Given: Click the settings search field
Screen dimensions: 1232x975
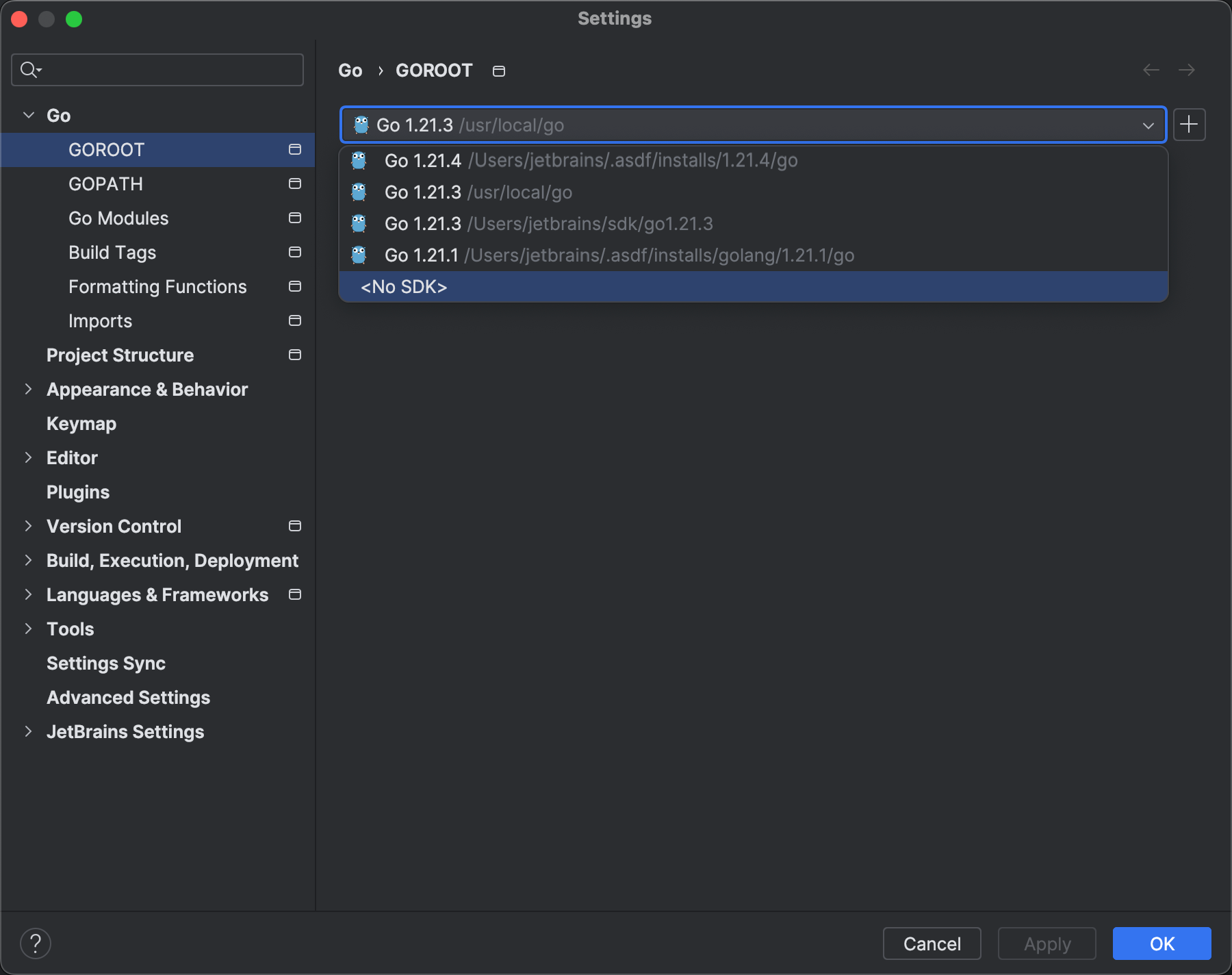Looking at the screenshot, I should pos(157,69).
